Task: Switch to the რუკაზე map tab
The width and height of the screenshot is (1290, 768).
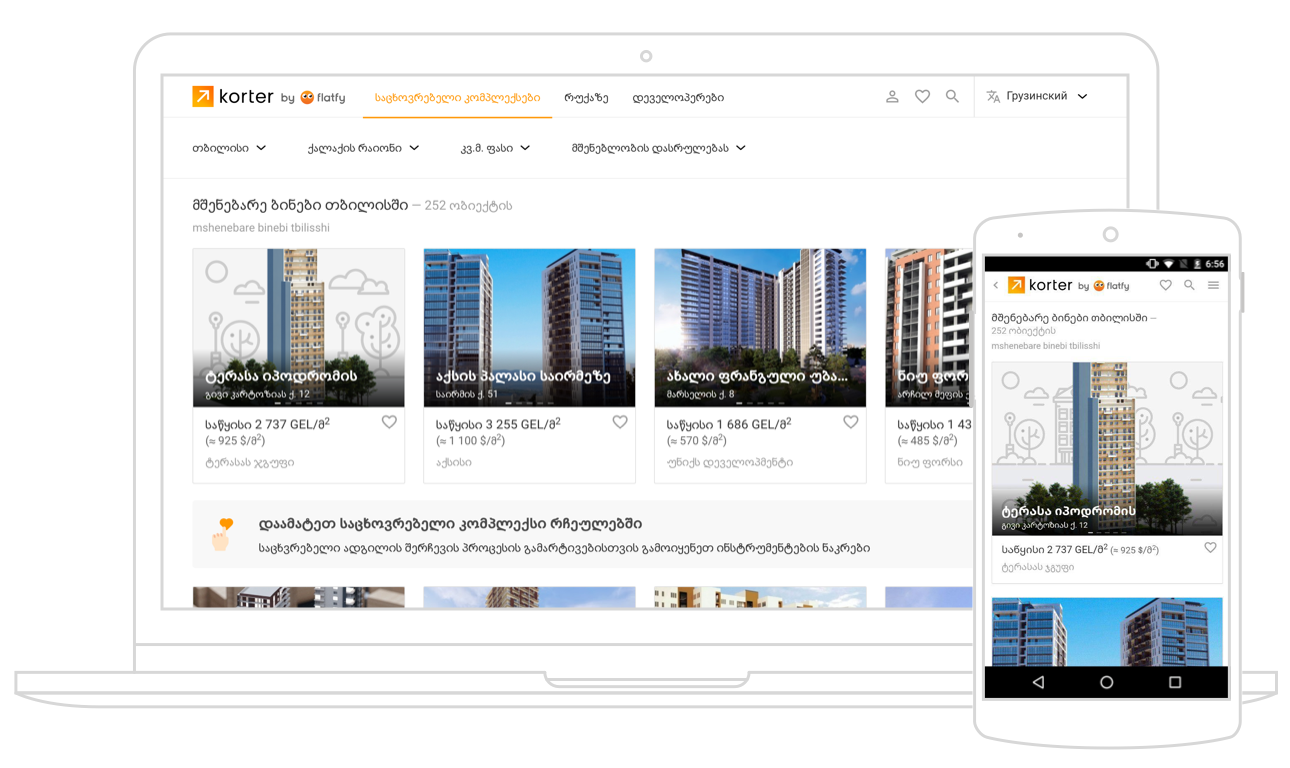Action: [586, 98]
